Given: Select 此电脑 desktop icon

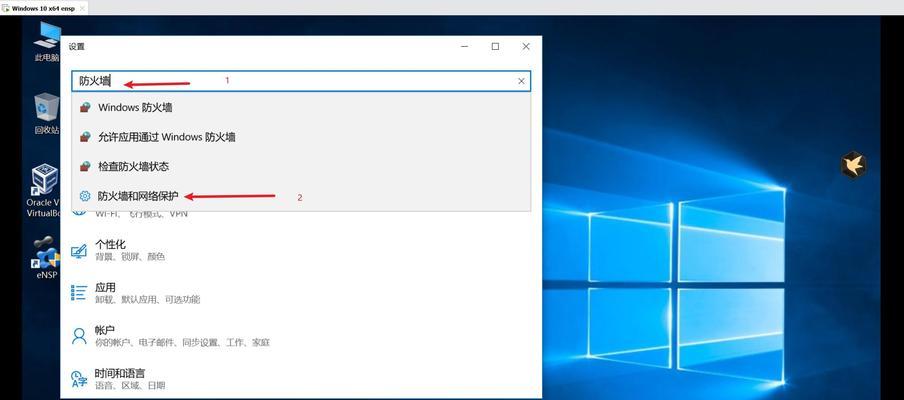Looking at the screenshot, I should pyautogui.click(x=47, y=41).
